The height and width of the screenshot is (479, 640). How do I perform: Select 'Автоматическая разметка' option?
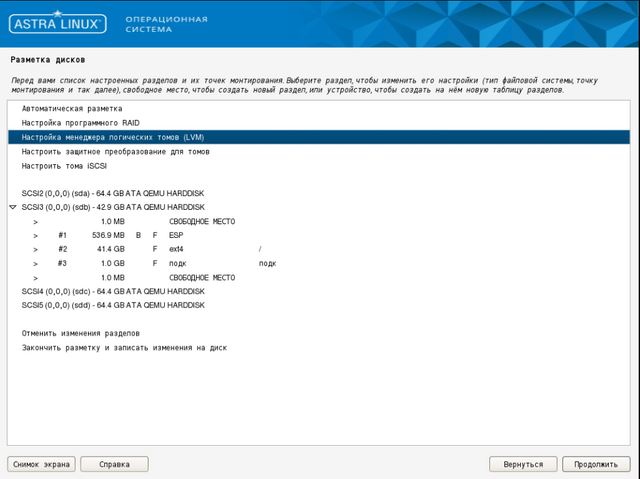tap(72, 108)
